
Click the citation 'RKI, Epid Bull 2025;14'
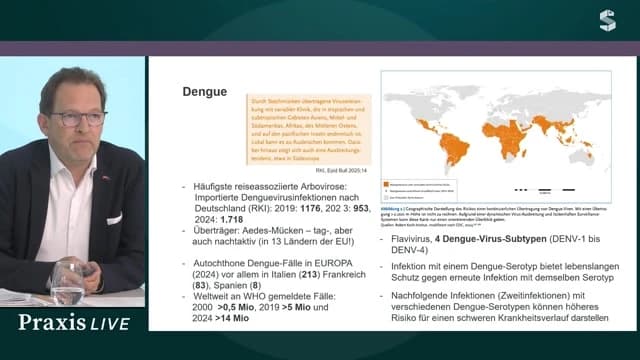tap(341, 170)
